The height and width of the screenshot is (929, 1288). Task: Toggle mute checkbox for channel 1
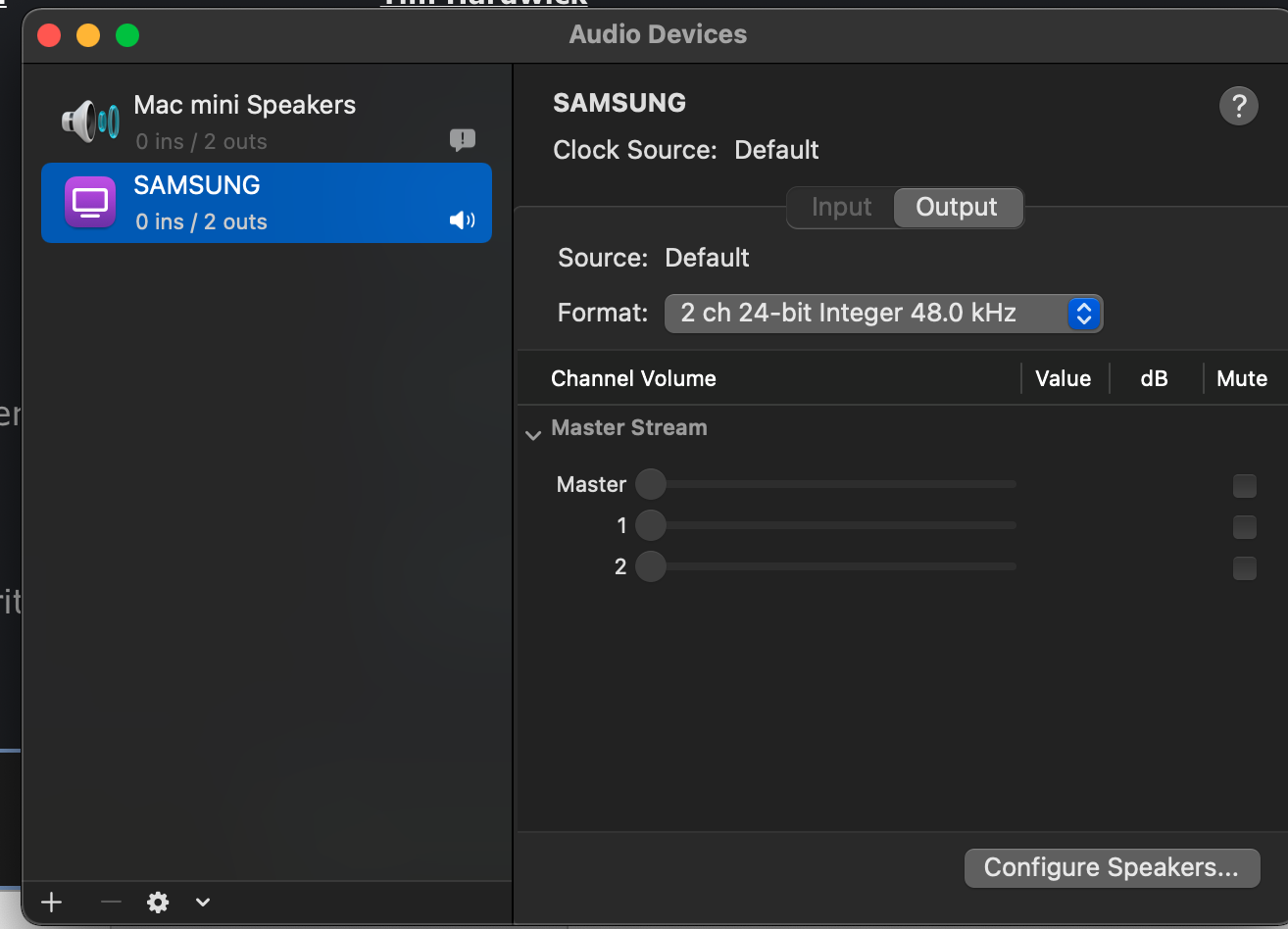pos(1244,526)
